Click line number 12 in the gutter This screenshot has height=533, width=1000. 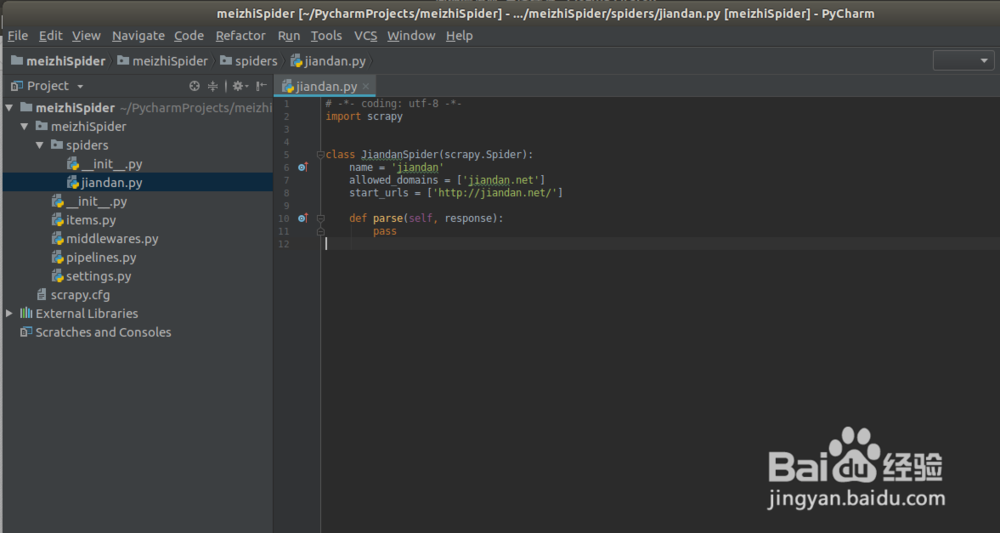pos(283,244)
